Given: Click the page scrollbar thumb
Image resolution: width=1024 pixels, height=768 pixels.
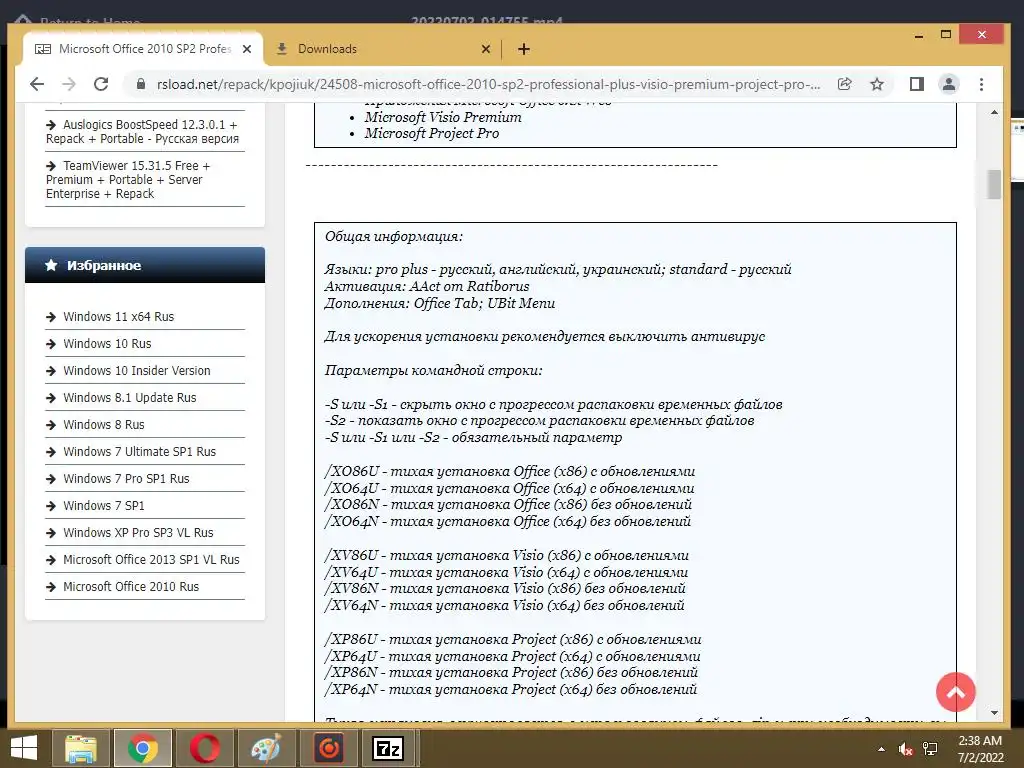Looking at the screenshot, I should click(x=994, y=184).
